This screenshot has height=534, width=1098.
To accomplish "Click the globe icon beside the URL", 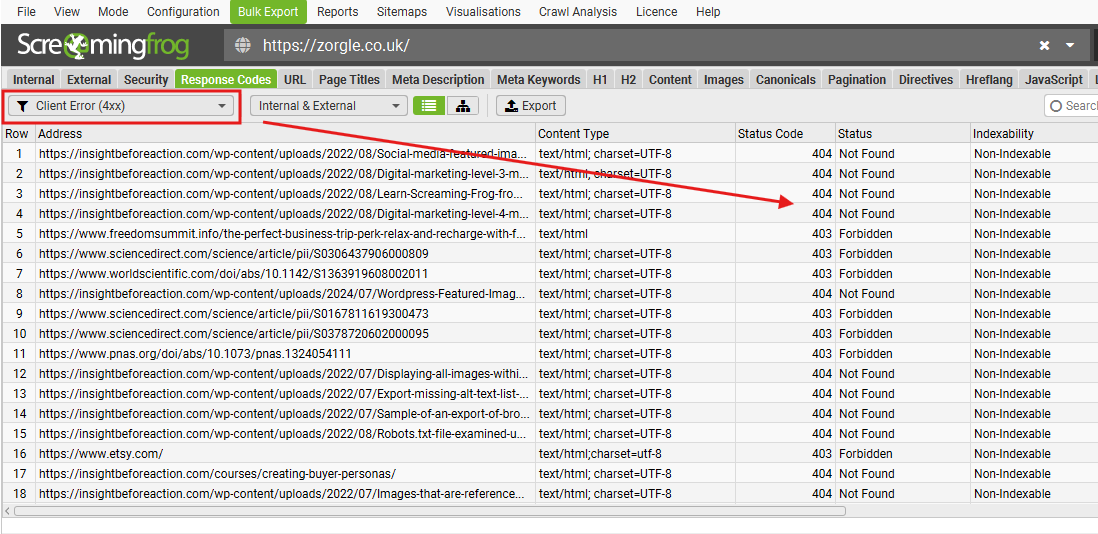I will [242, 46].
